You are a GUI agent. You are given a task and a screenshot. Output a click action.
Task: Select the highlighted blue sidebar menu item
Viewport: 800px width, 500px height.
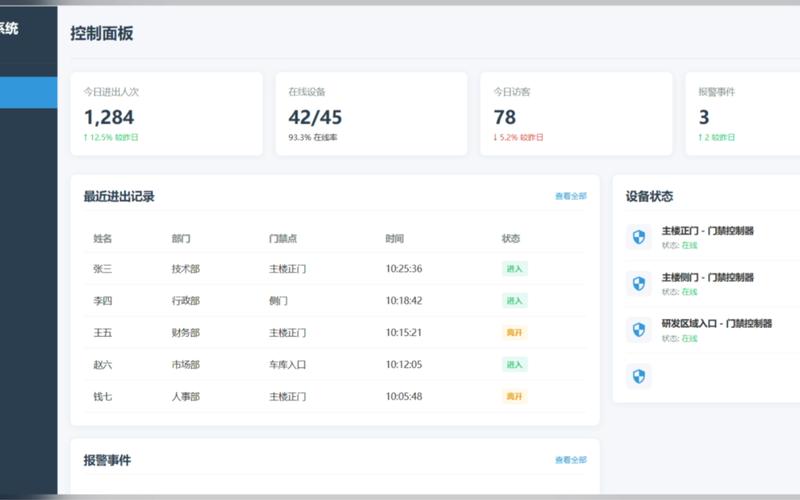[29, 92]
